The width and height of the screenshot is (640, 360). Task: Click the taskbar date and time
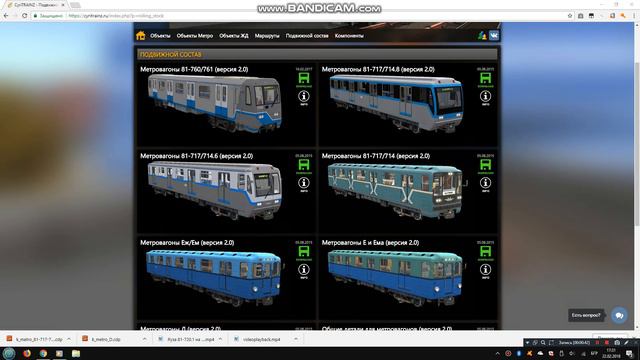point(611,353)
